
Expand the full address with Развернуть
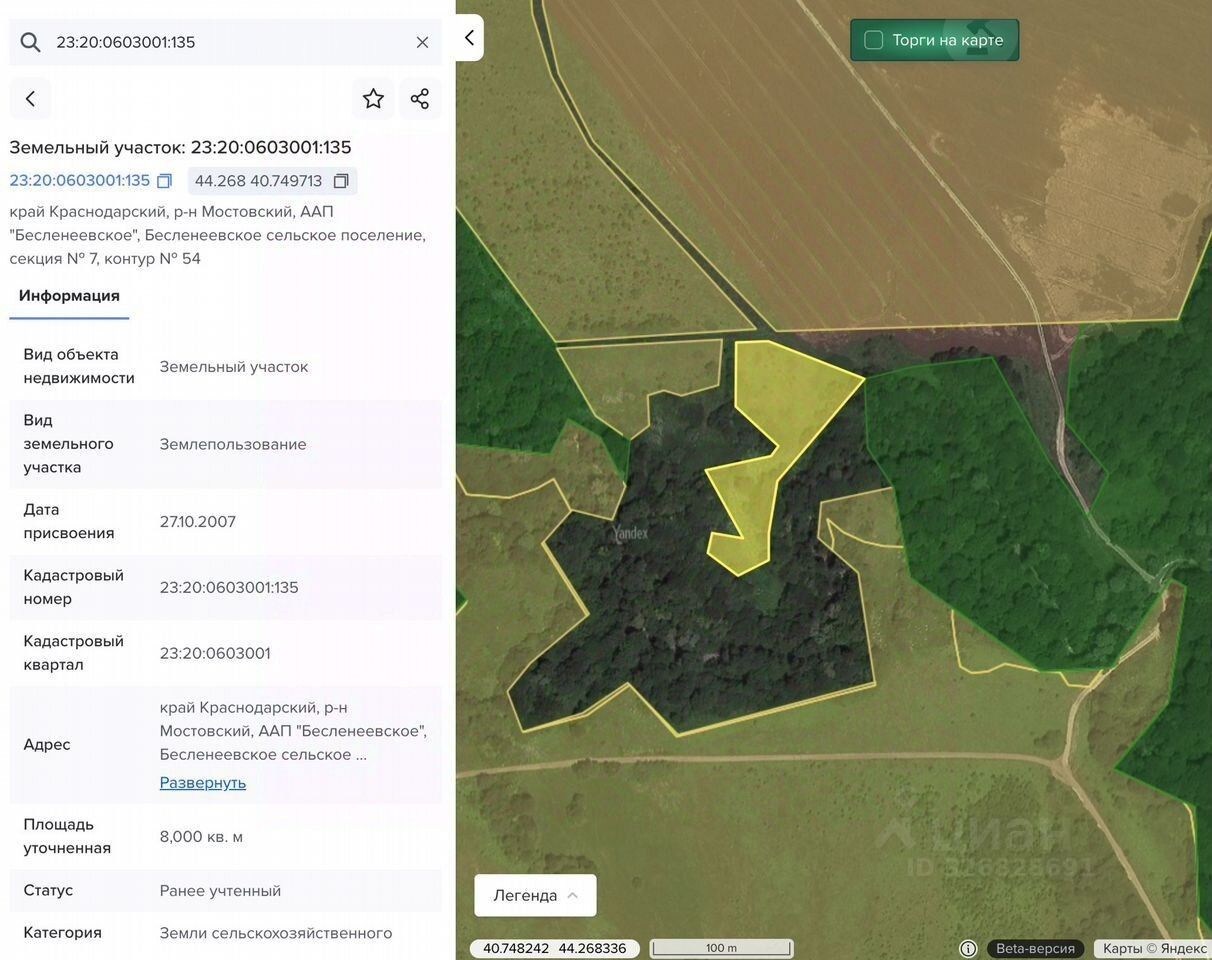coord(203,783)
